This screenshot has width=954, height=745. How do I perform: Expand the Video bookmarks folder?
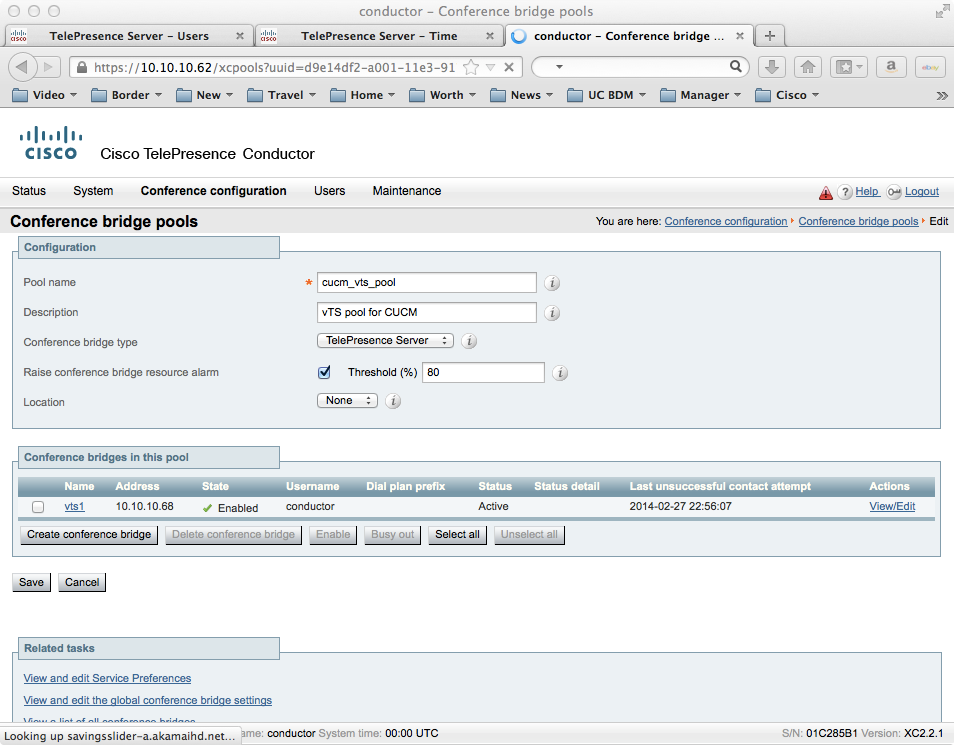[44, 95]
